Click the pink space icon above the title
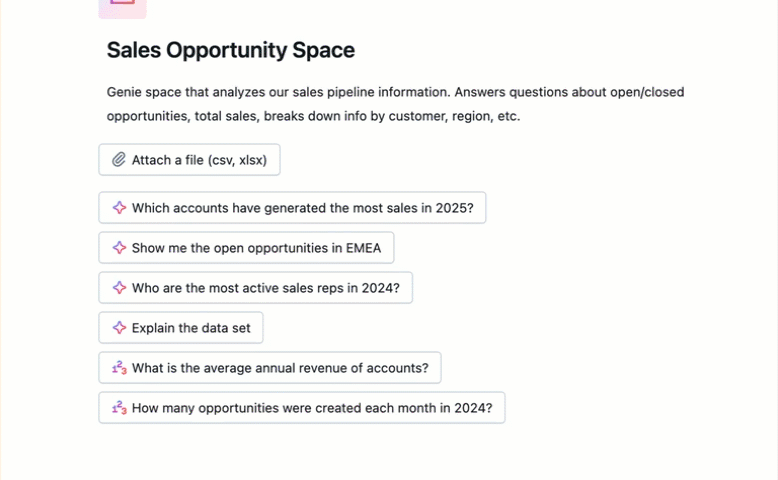Screen dimensions: 778x480 coord(122,6)
